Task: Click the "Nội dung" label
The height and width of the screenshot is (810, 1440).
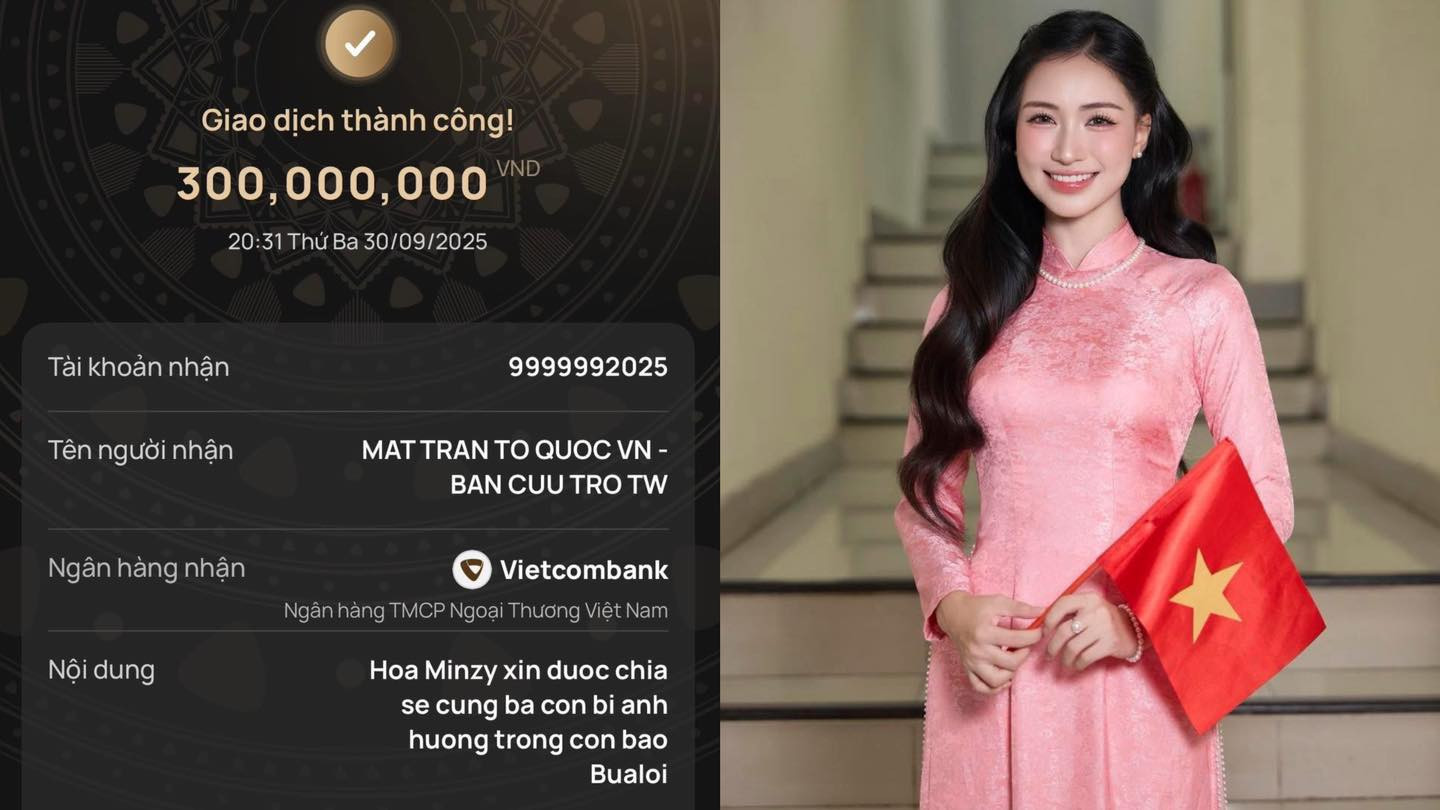Action: click(102, 670)
